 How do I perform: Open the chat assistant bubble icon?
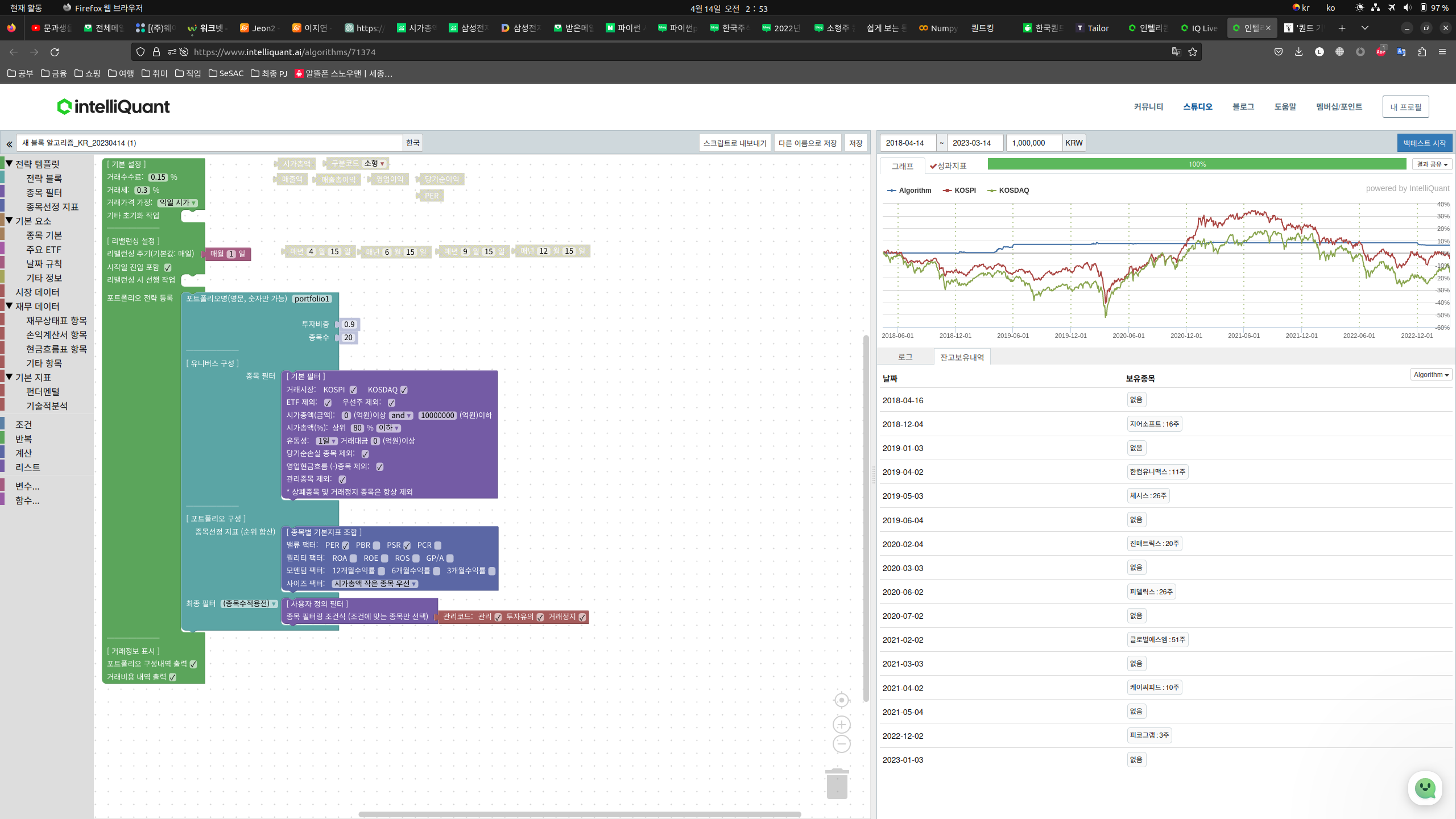coord(1425,788)
